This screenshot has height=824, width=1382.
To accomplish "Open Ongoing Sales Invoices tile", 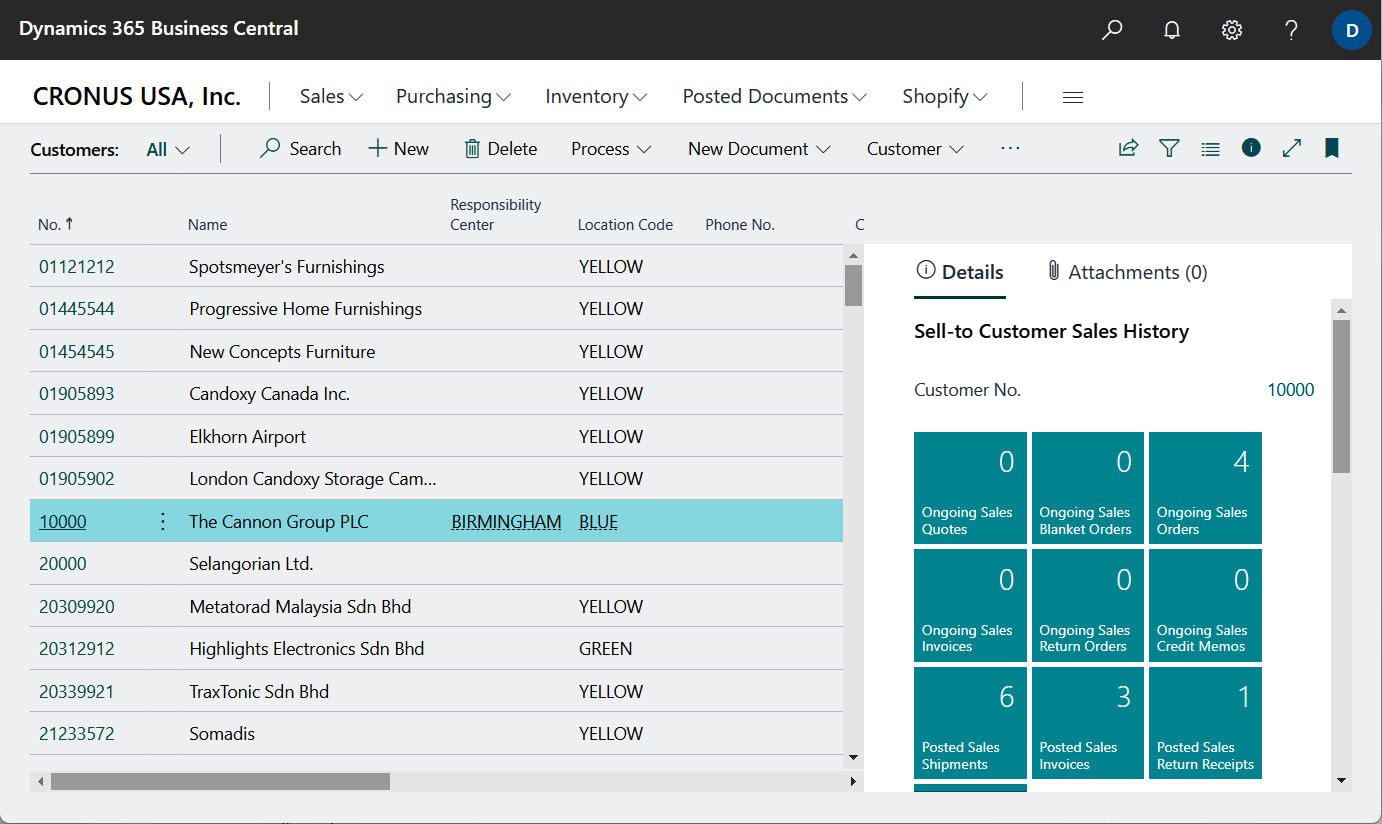I will tap(970, 605).
